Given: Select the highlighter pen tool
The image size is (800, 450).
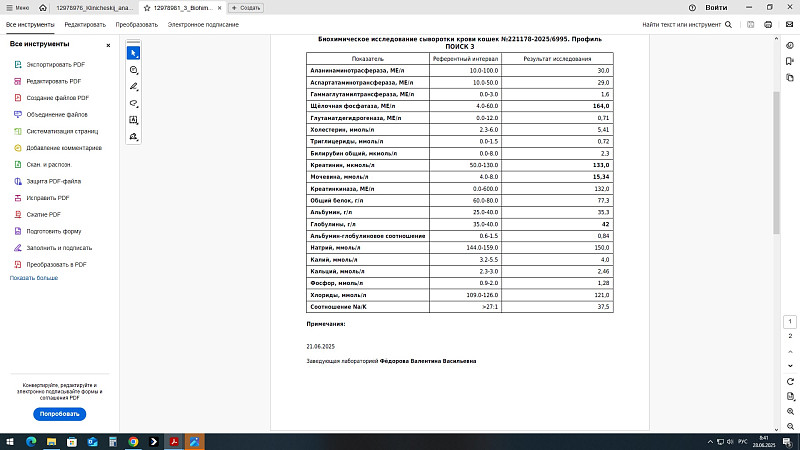Looking at the screenshot, I should [133, 87].
